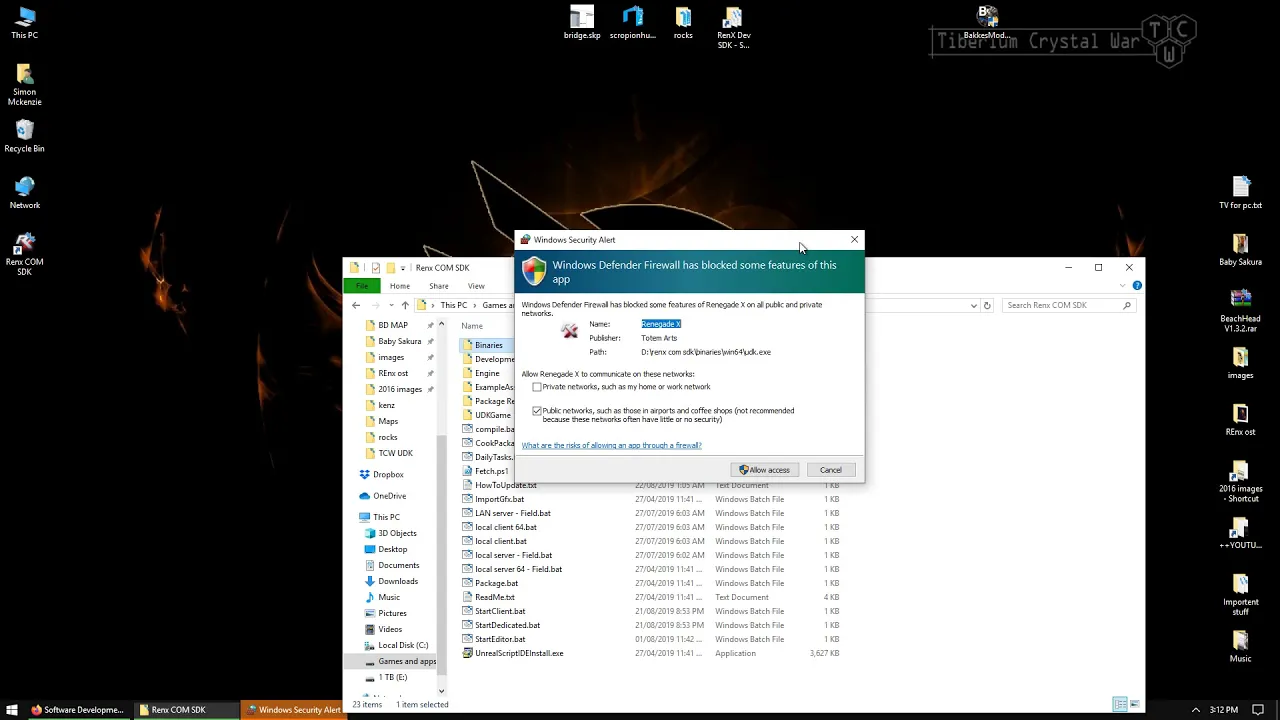Select REnx ost in navigation pane
The image size is (1280, 720).
click(x=393, y=373)
